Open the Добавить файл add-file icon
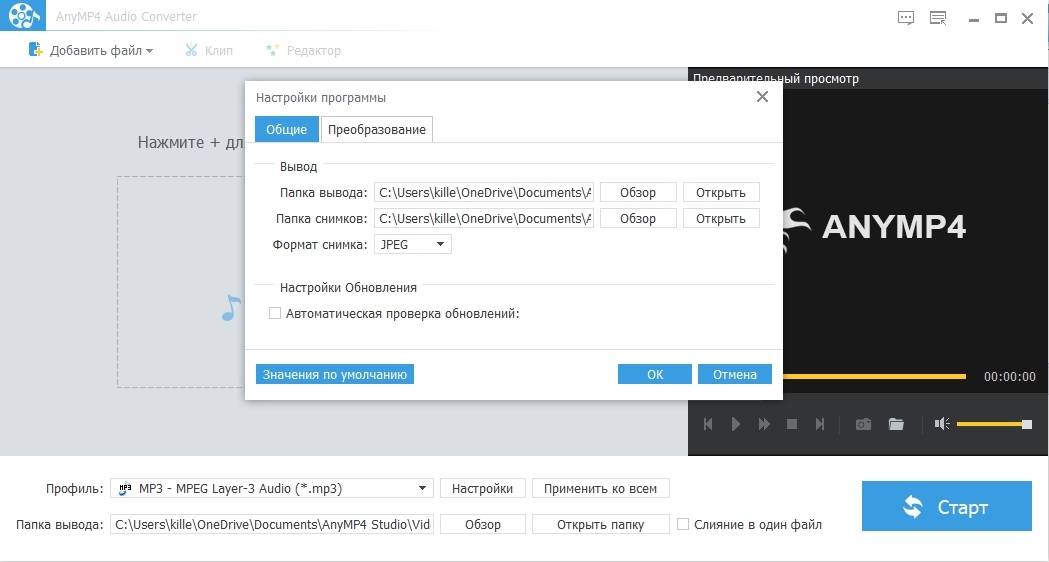Screen dimensions: 1049x562 pyautogui.click(x=35, y=50)
